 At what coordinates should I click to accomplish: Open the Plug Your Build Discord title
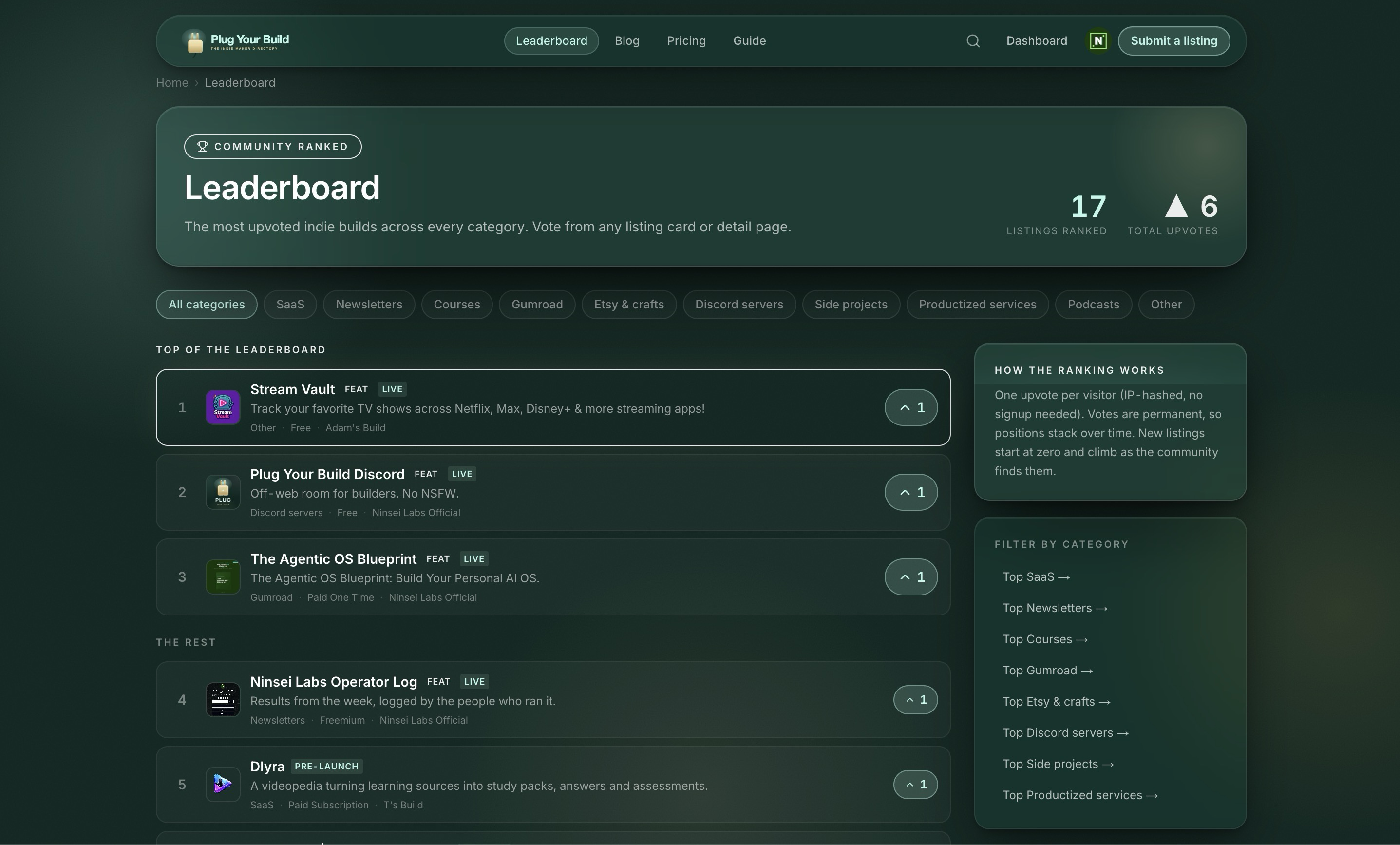coord(327,474)
